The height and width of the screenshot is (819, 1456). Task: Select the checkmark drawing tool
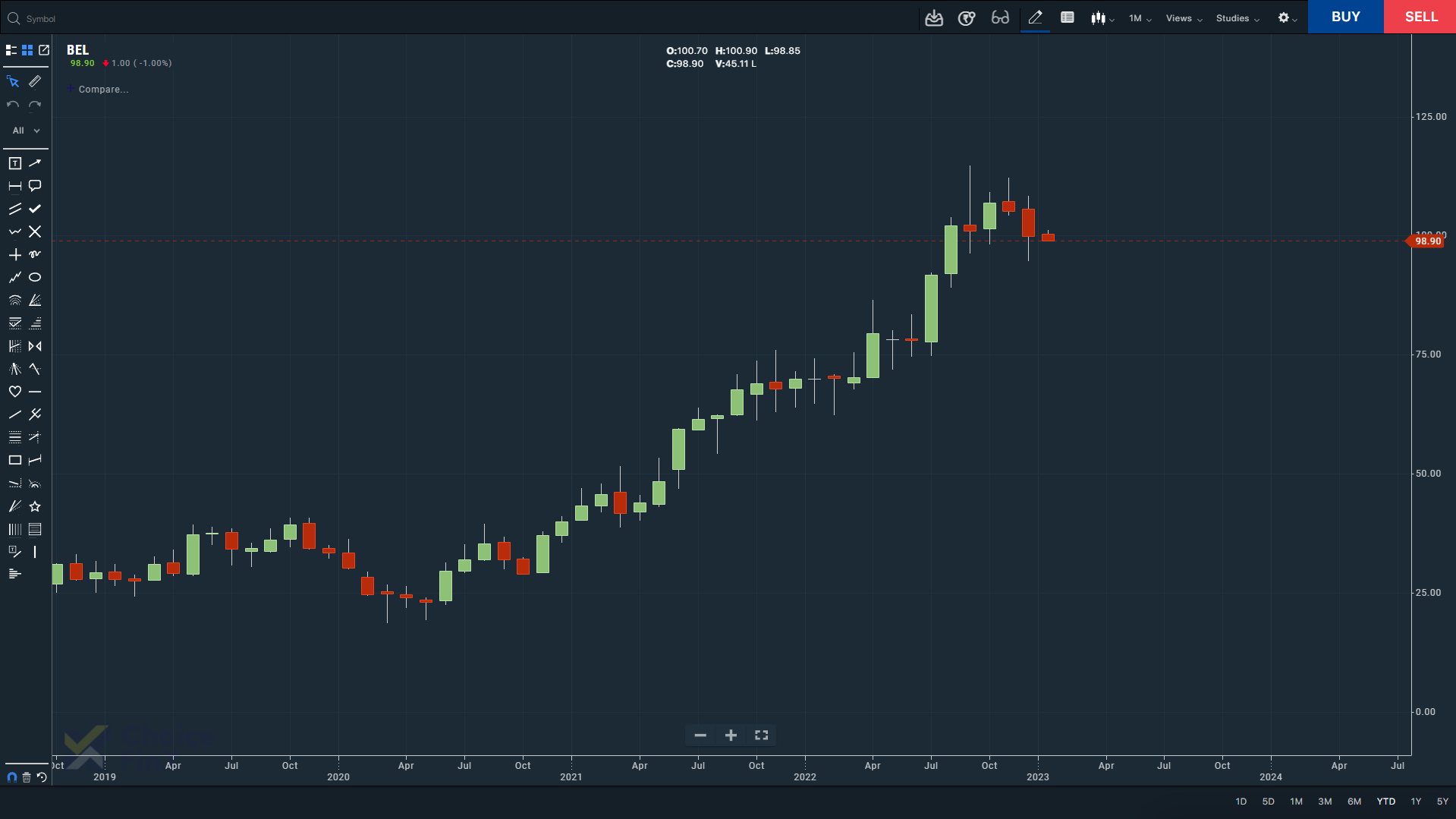[35, 209]
